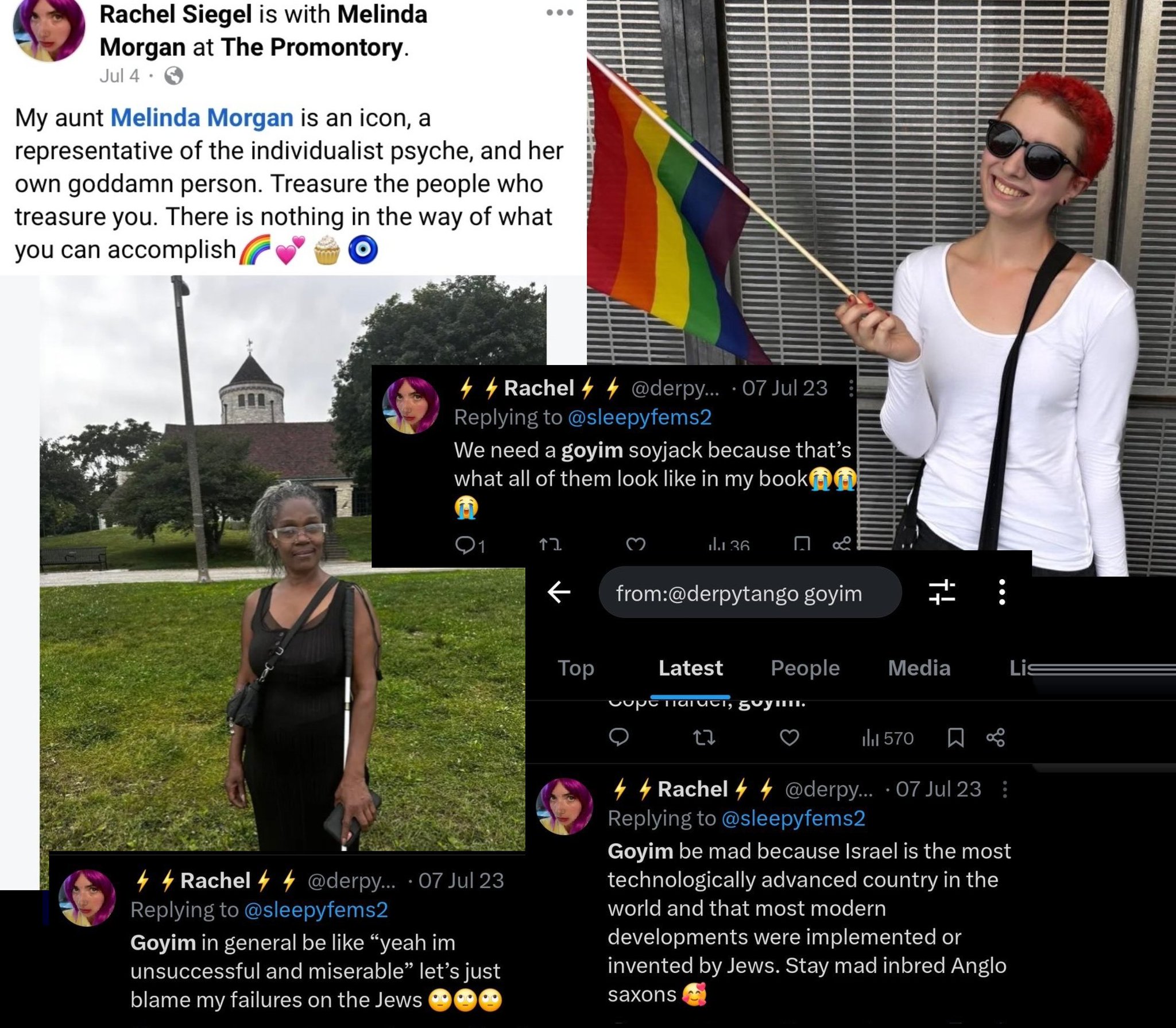Open the People tab
The image size is (1176, 1028).
(x=805, y=668)
